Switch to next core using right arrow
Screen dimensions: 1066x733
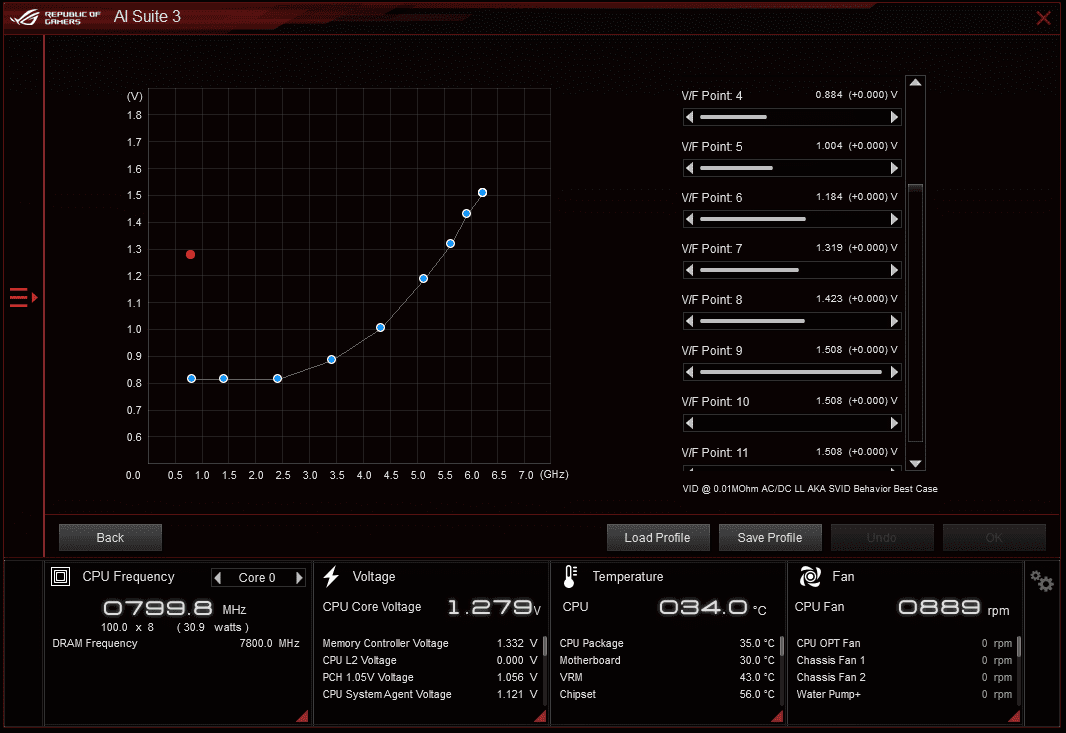click(299, 577)
